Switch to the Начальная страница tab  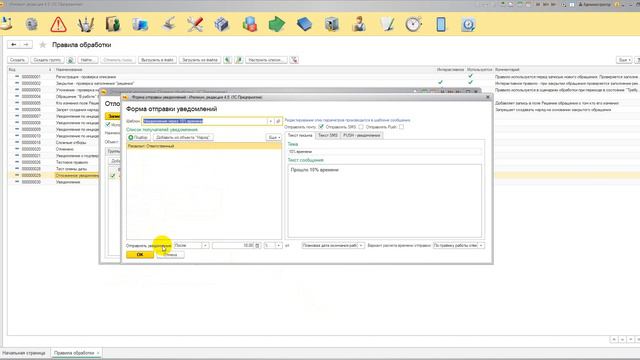coord(24,353)
